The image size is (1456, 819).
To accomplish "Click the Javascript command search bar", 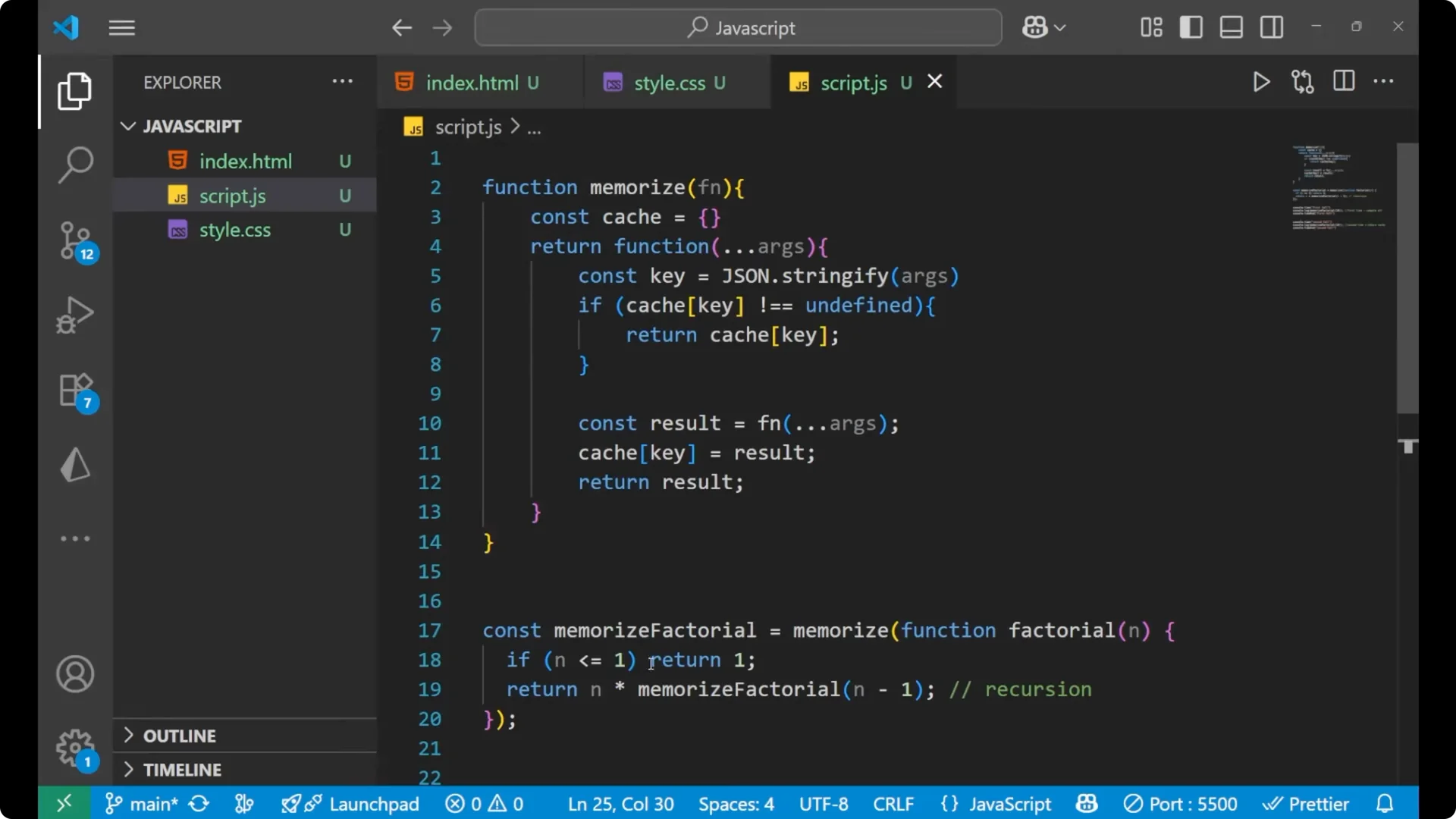I will click(x=737, y=27).
